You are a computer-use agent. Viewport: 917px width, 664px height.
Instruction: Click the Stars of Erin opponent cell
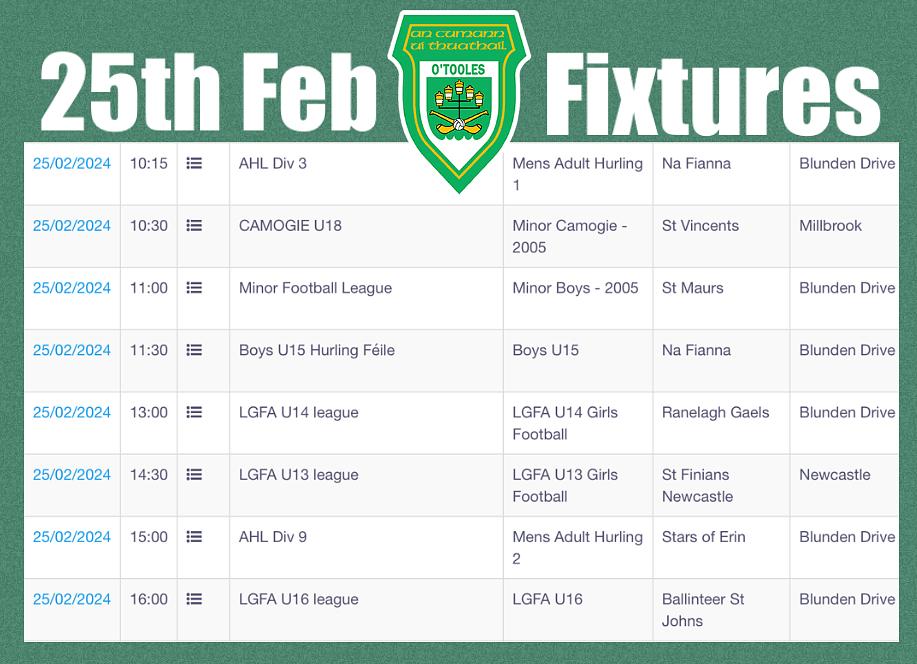pyautogui.click(x=721, y=548)
